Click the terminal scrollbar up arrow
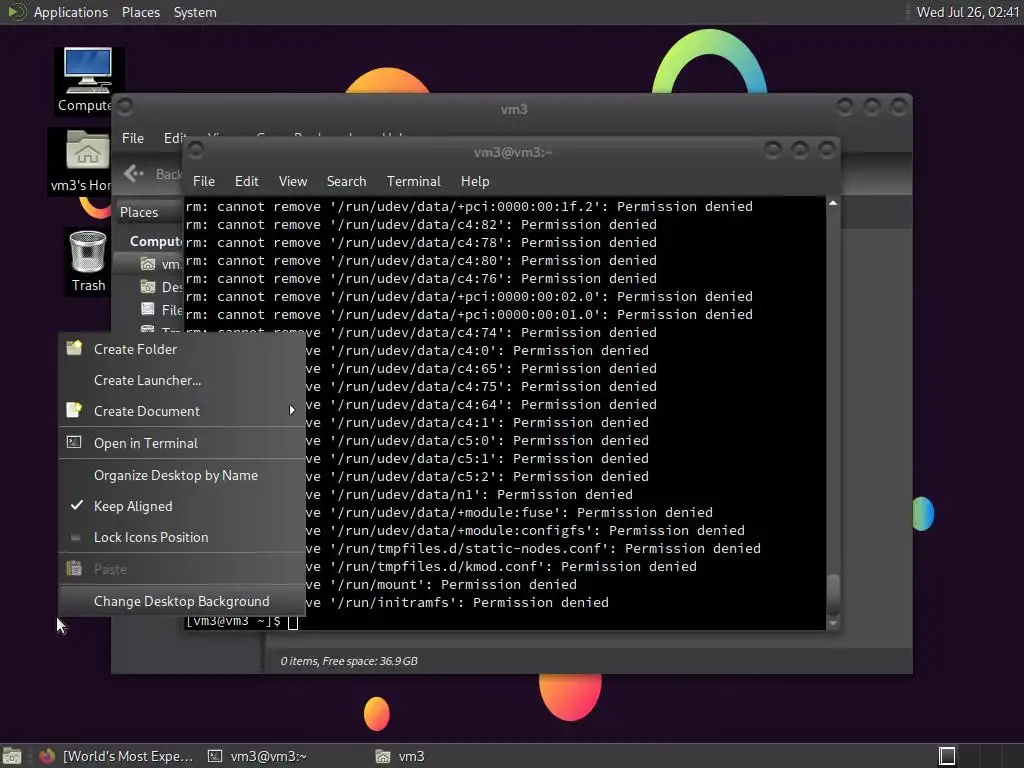Image resolution: width=1024 pixels, height=768 pixels. tap(833, 203)
